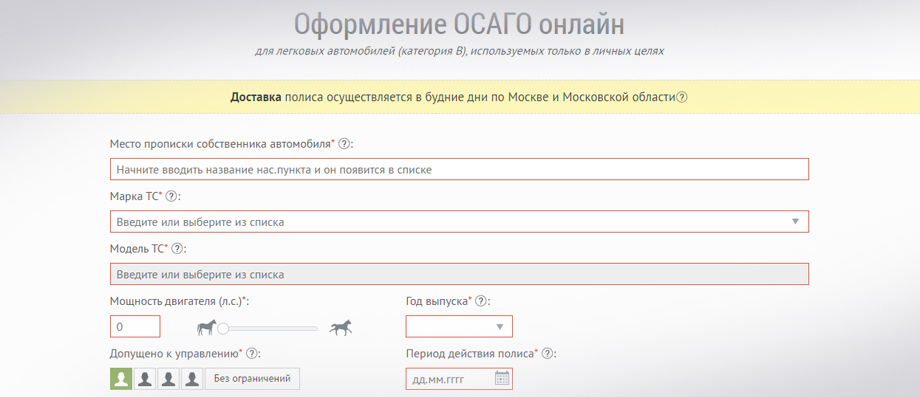Focus the owner registration place input field
920x397 pixels.
click(x=459, y=169)
